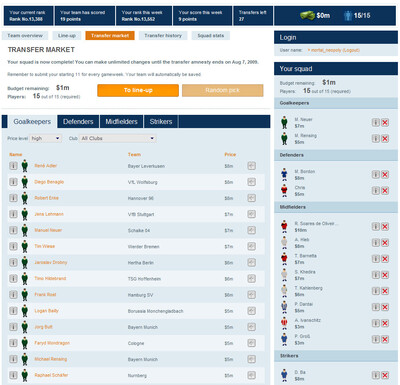The width and height of the screenshot is (400, 385).
Task: Remove M. Neuer with red X icon
Action: (x=385, y=123)
